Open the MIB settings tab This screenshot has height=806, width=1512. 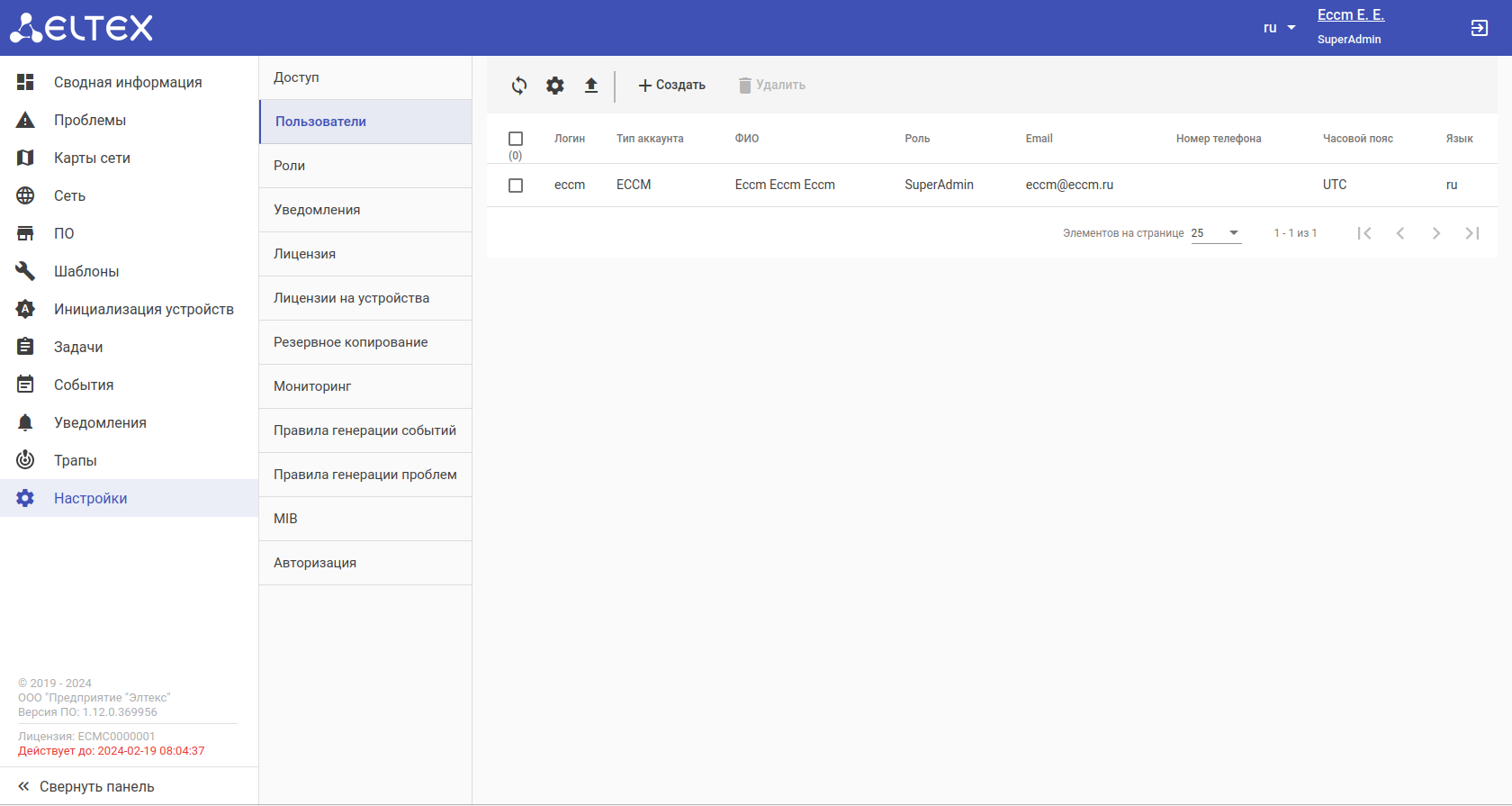coord(285,519)
